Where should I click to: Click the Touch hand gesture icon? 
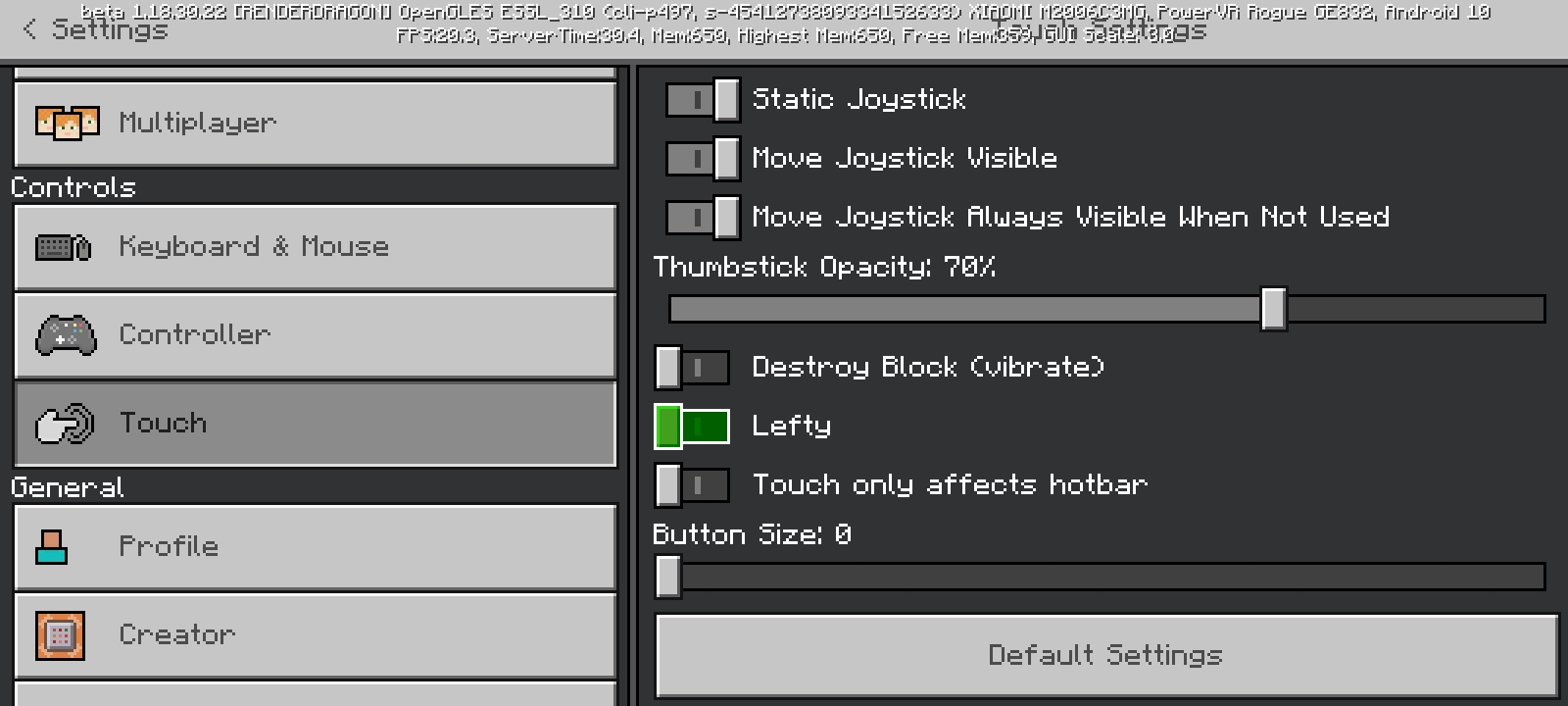65,424
